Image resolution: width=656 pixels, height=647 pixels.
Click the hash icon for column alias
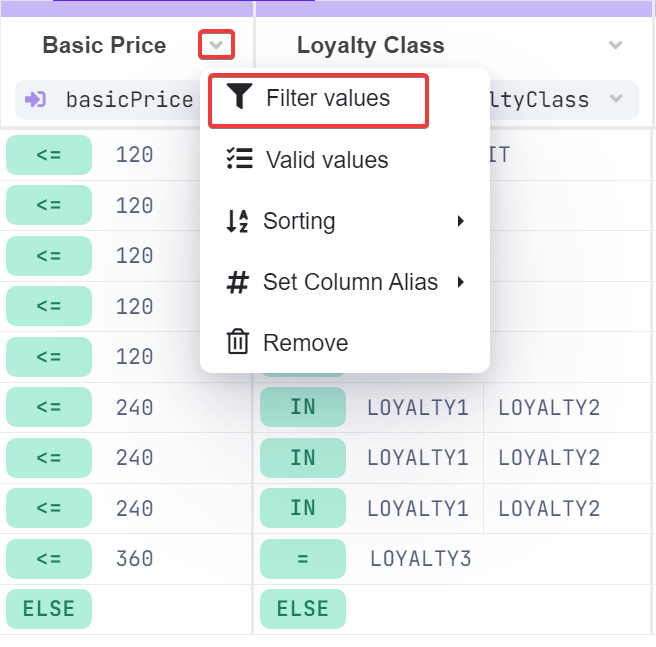[238, 282]
